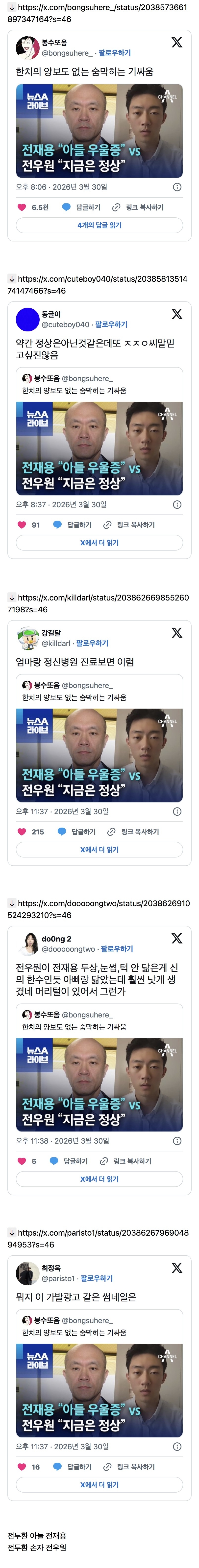The image size is (199, 1568).
Task: Click the X logo on 최정욱's tweet
Action: coord(176,1267)
